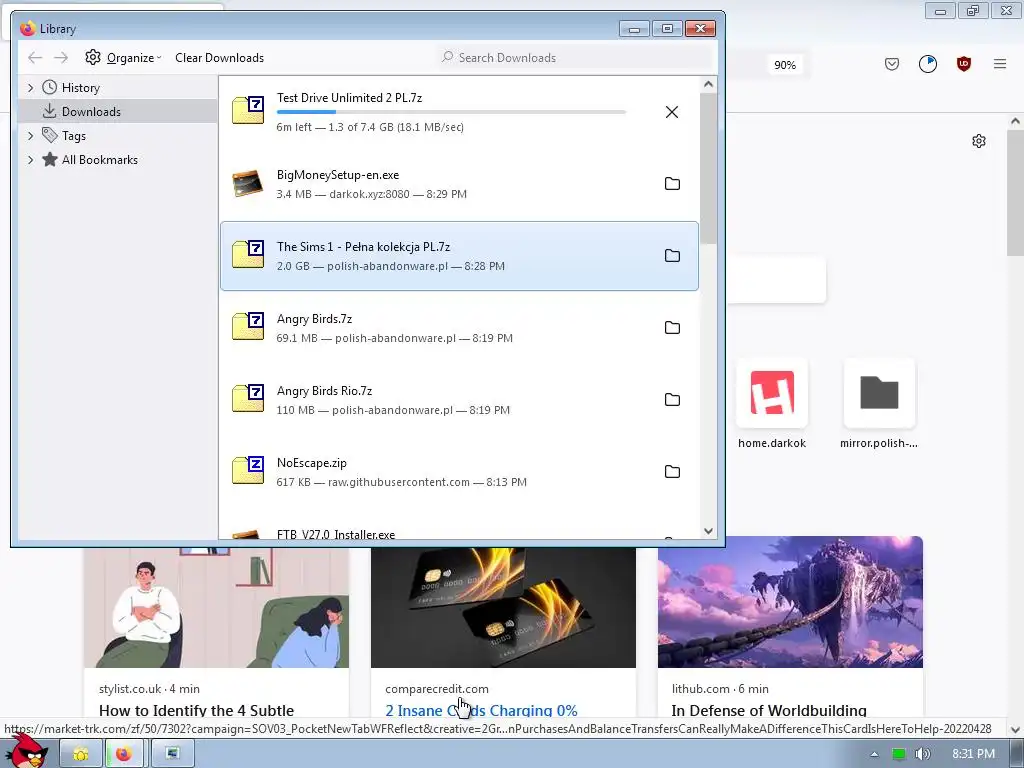Open containing folder for Angry Birds.7z

point(672,327)
